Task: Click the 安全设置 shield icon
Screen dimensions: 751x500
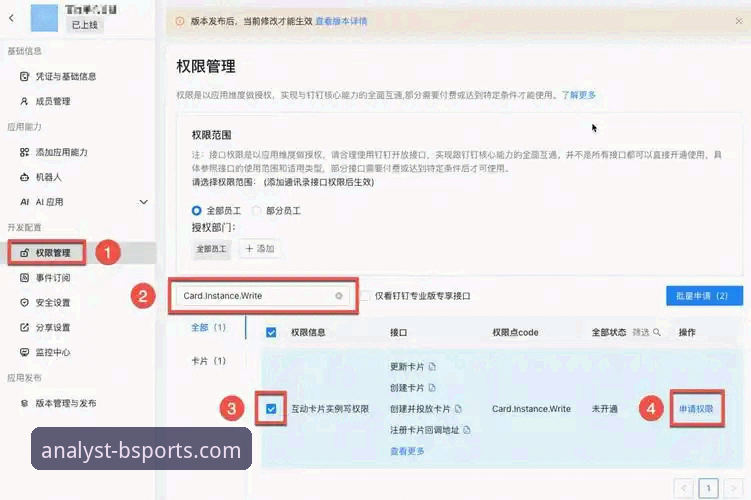Action: point(24,303)
